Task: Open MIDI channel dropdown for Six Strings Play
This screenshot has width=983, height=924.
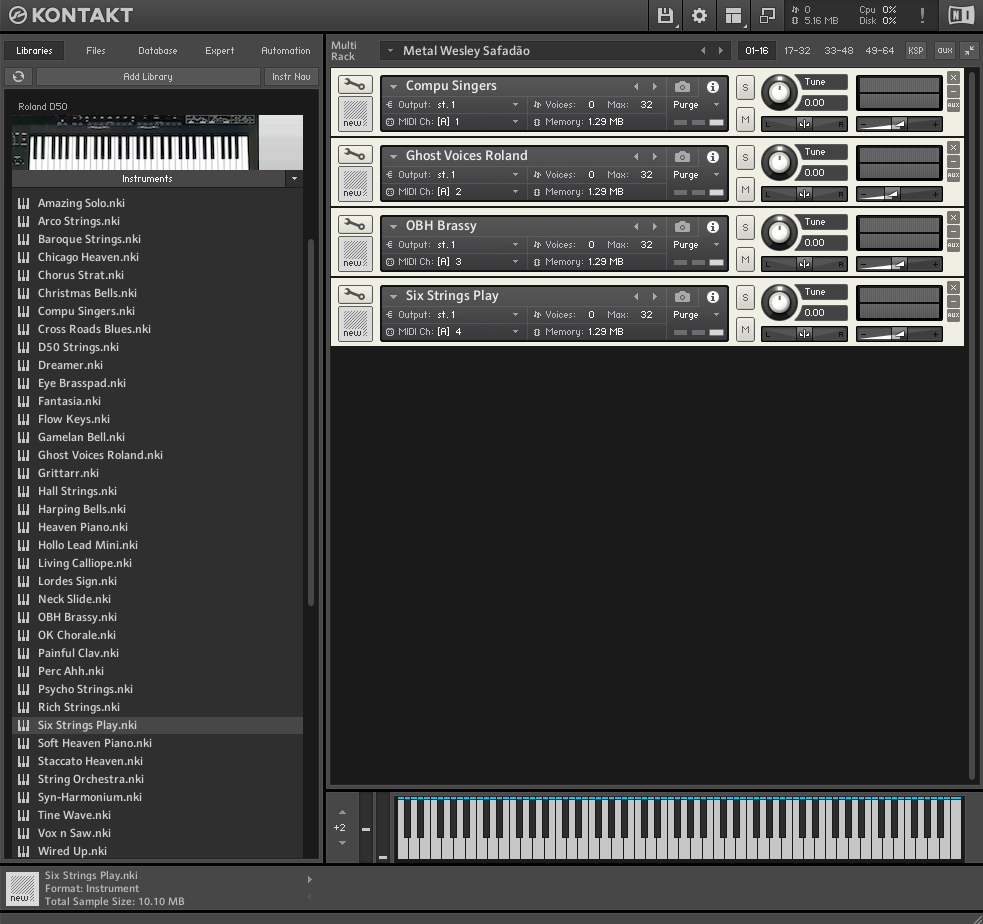Action: (515, 332)
